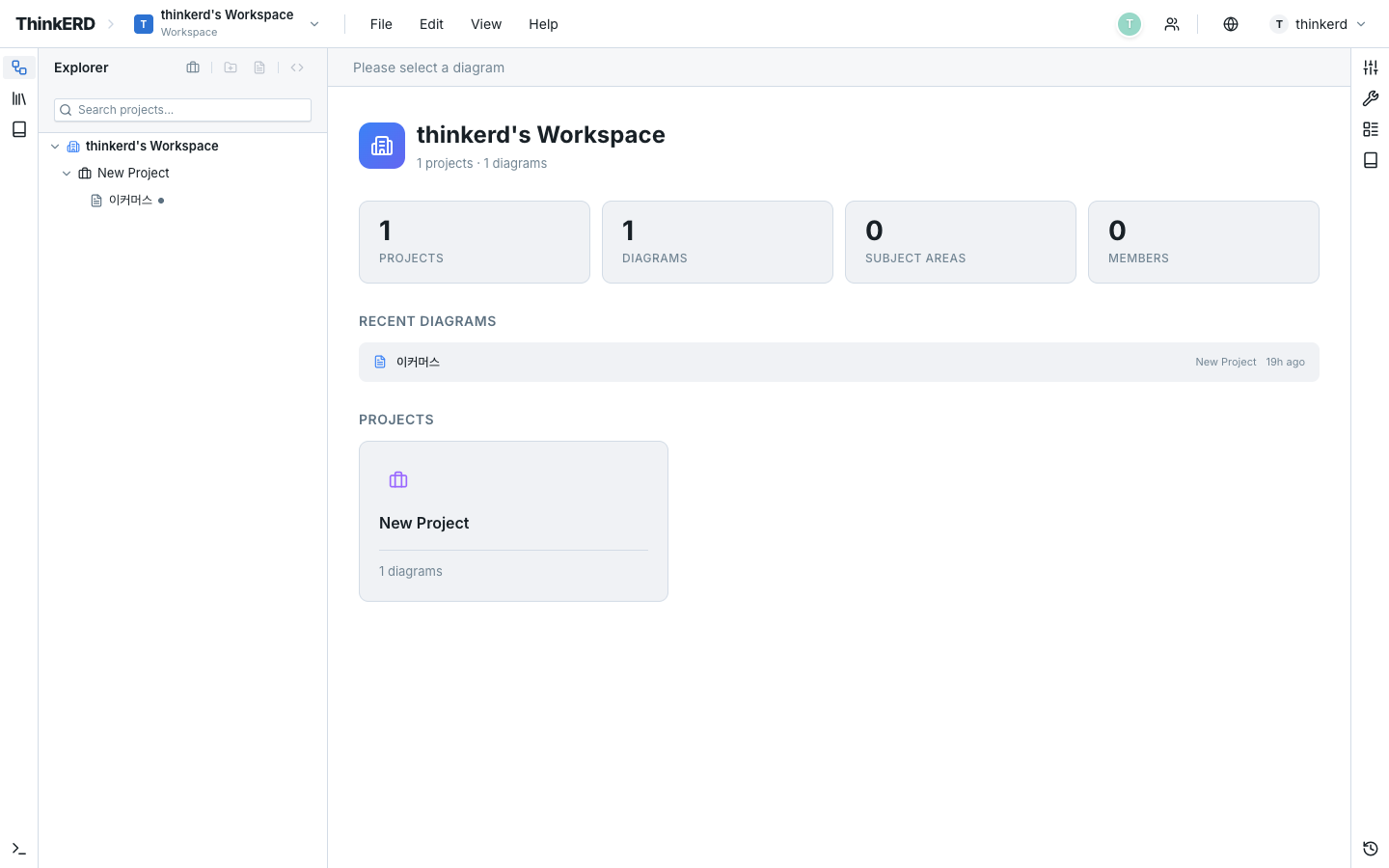Click the Diagrams count stat card
The height and width of the screenshot is (868, 1389).
point(718,242)
